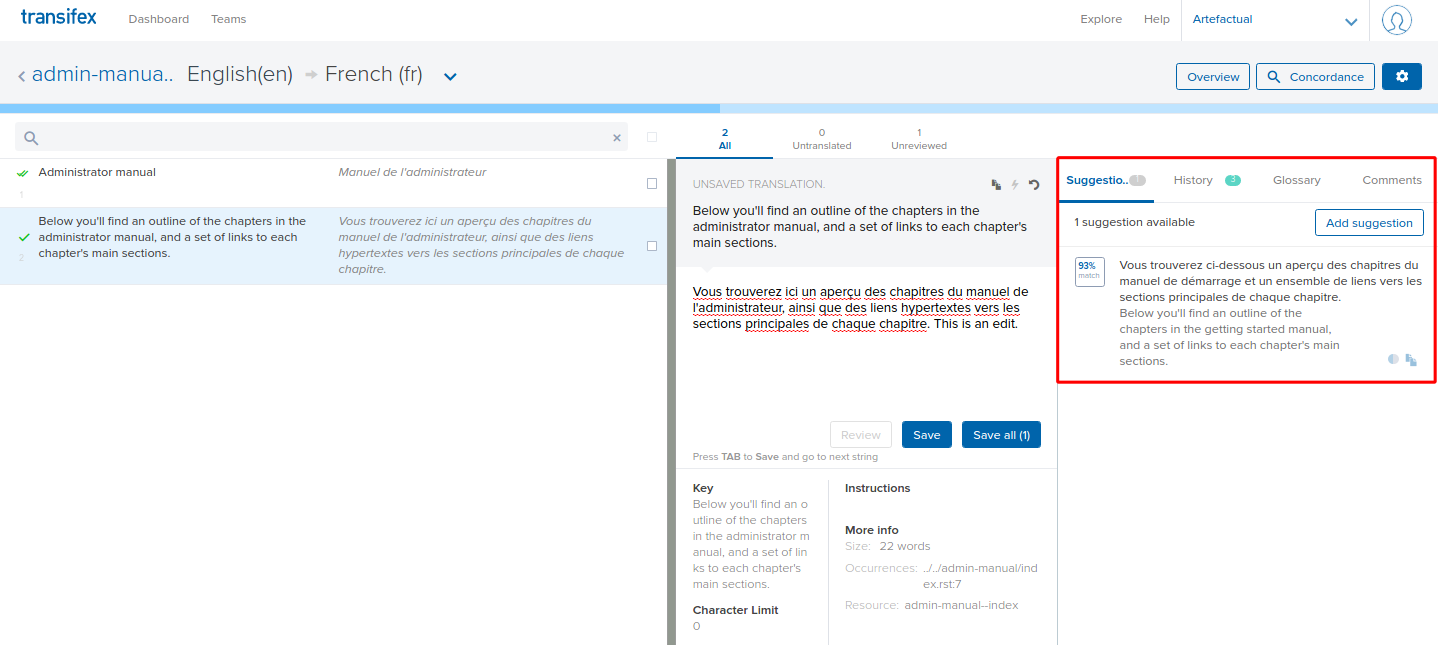Viewport: 1438px width, 645px height.
Task: Undo changes with the revert arrow icon
Action: point(1034,185)
